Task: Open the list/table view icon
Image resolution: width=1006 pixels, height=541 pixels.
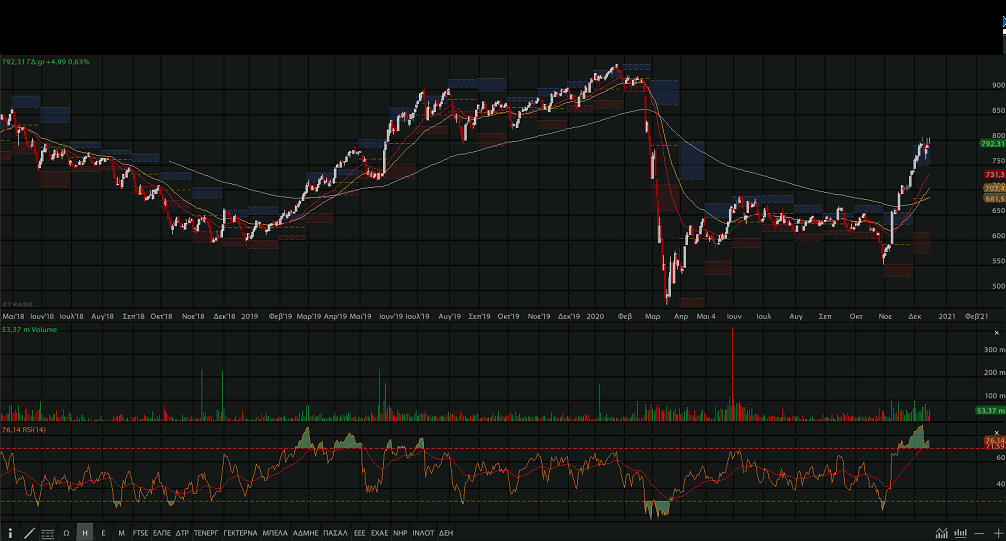Action: pyautogui.click(x=47, y=533)
